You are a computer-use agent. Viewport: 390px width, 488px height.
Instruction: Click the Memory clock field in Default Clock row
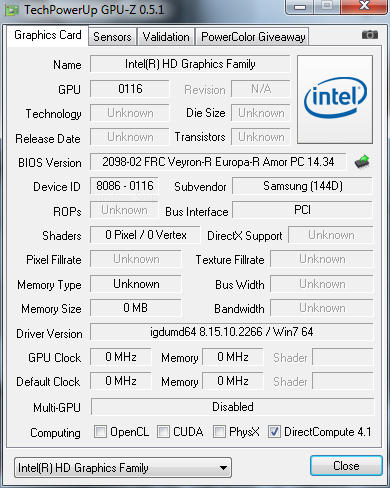(233, 381)
